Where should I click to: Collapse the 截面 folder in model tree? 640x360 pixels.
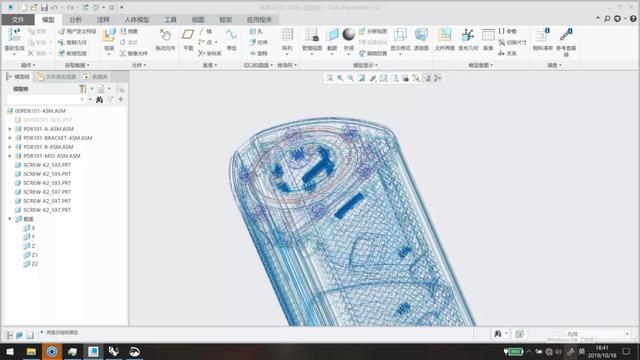[x=10, y=219]
